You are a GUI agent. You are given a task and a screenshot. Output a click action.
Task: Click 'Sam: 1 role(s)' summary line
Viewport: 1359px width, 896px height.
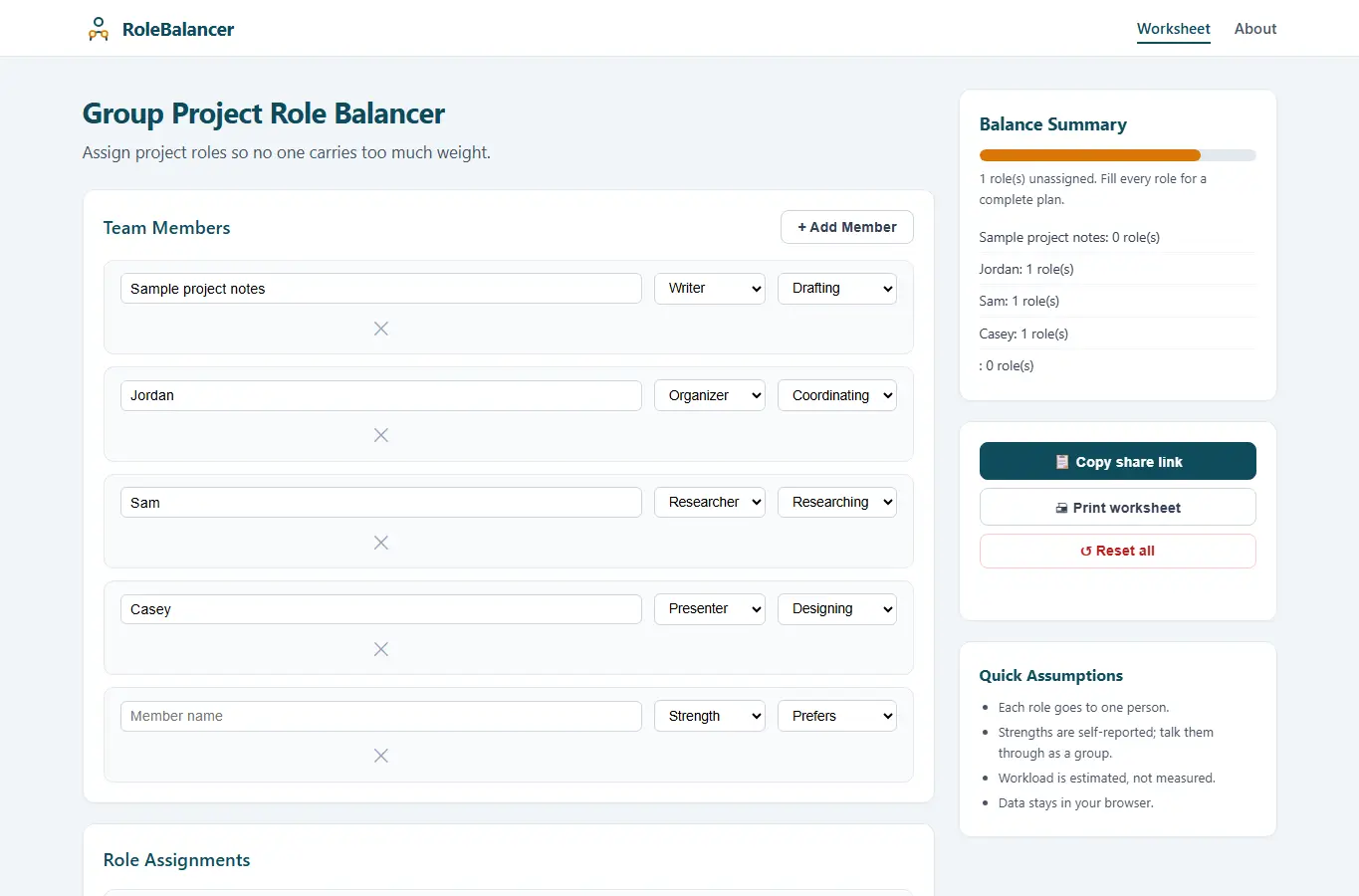(1019, 301)
